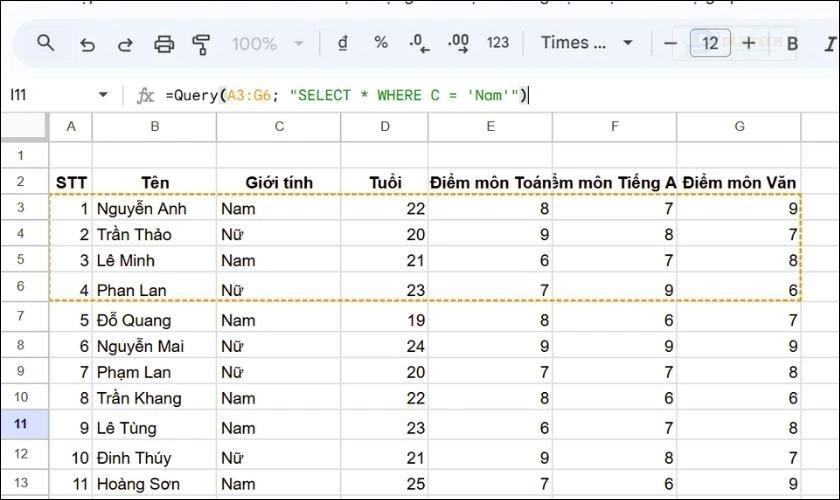Click the print icon
840x500 pixels.
[x=164, y=43]
